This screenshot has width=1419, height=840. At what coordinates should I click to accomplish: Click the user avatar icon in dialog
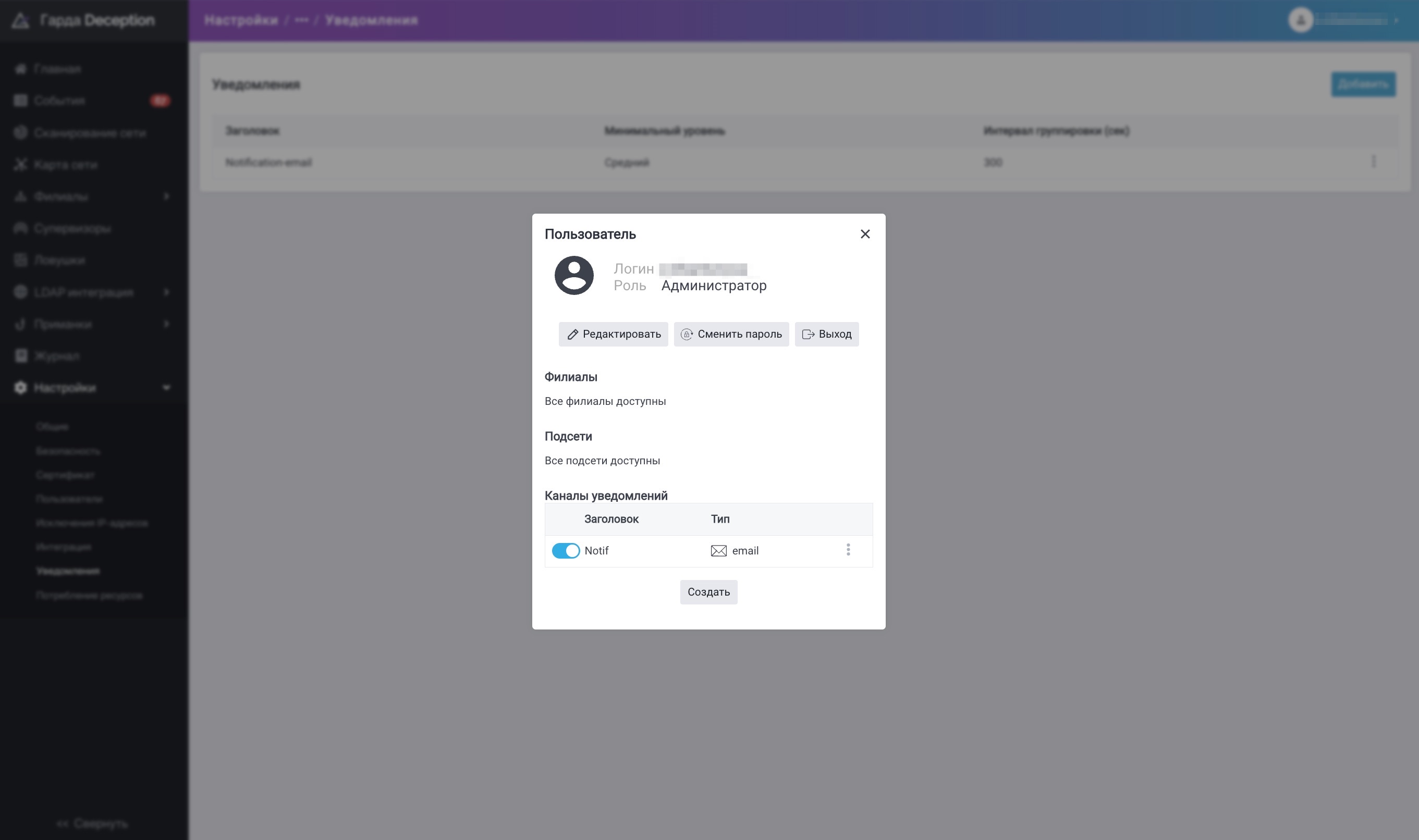click(573, 276)
